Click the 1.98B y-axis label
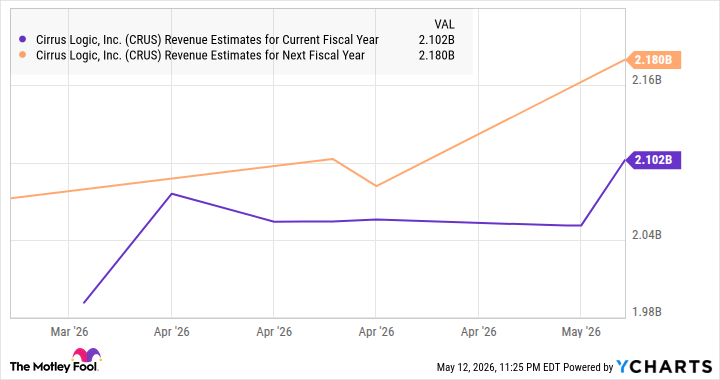Screen dimensions: 720x380 tap(647, 312)
